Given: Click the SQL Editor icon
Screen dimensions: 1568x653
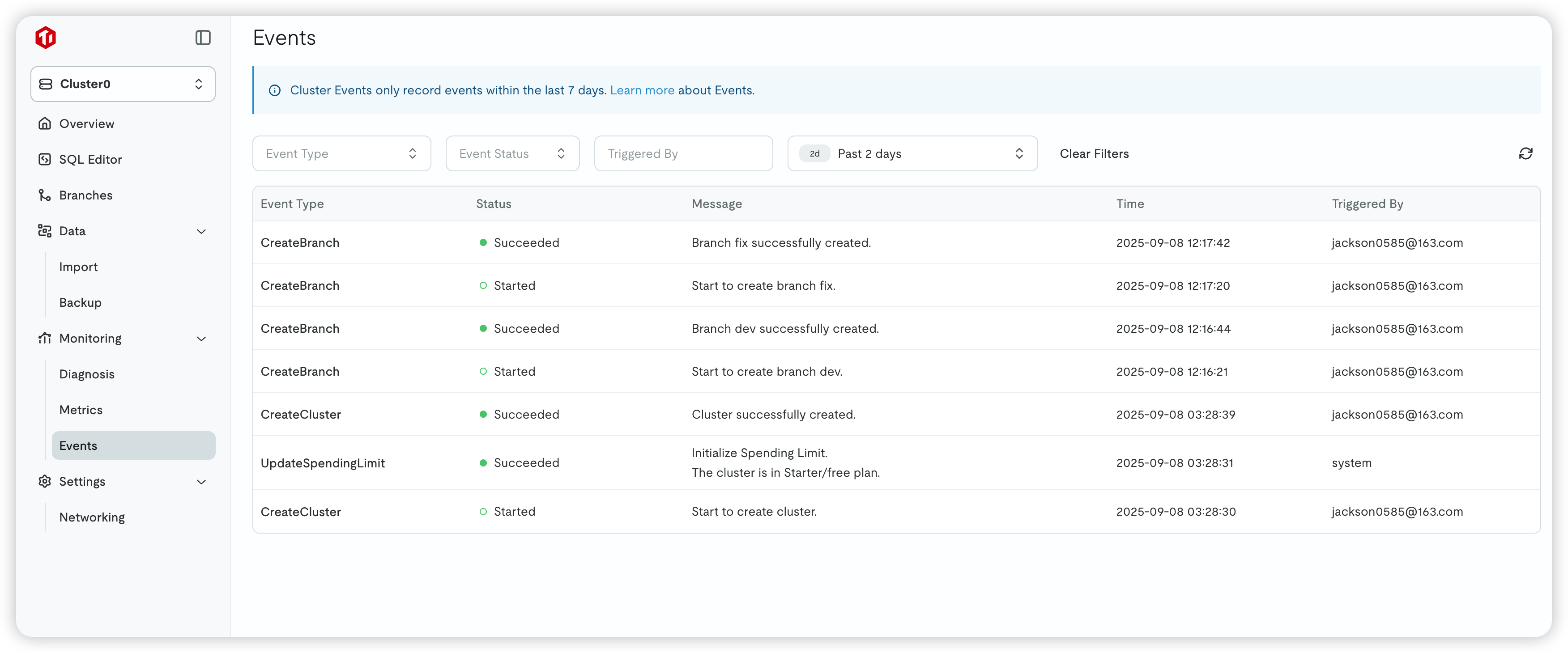Looking at the screenshot, I should coord(44,159).
